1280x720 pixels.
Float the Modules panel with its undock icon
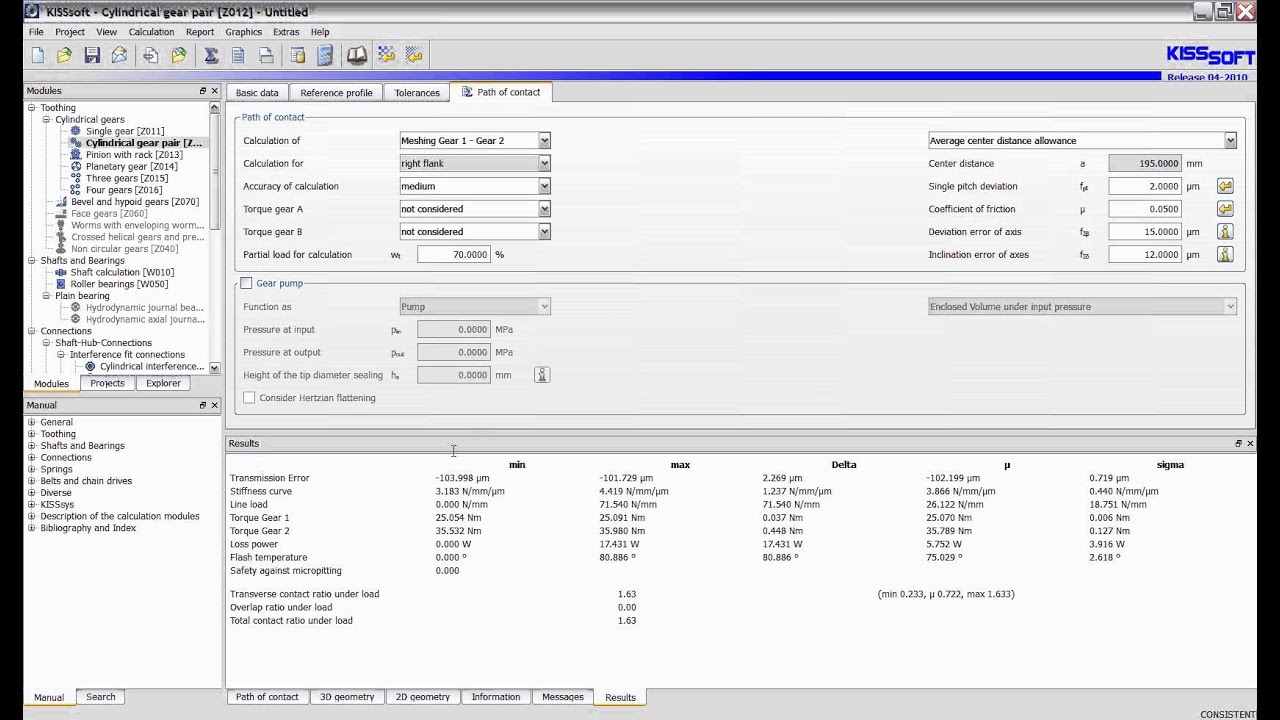[x=203, y=91]
